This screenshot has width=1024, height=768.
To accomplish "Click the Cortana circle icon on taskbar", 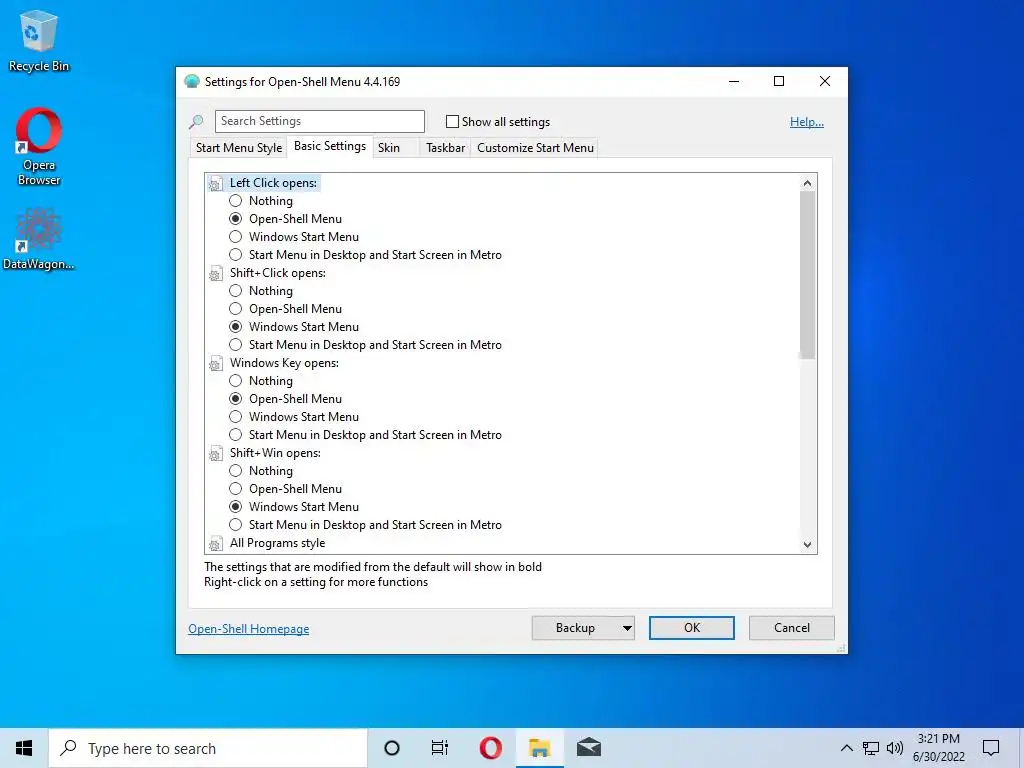I will point(392,748).
